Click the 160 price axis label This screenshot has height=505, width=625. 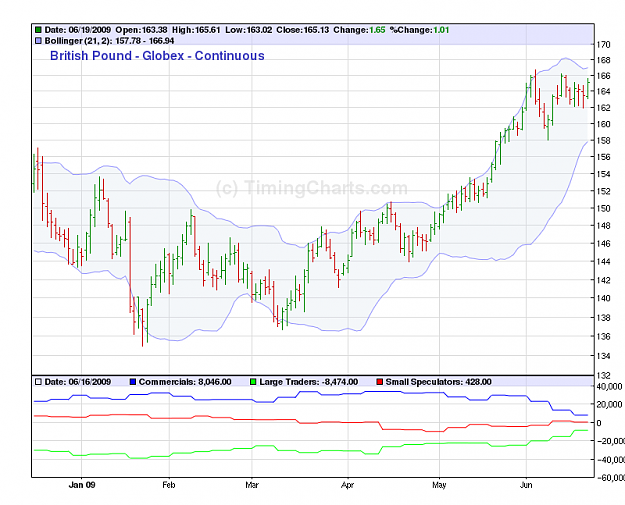pyautogui.click(x=603, y=124)
